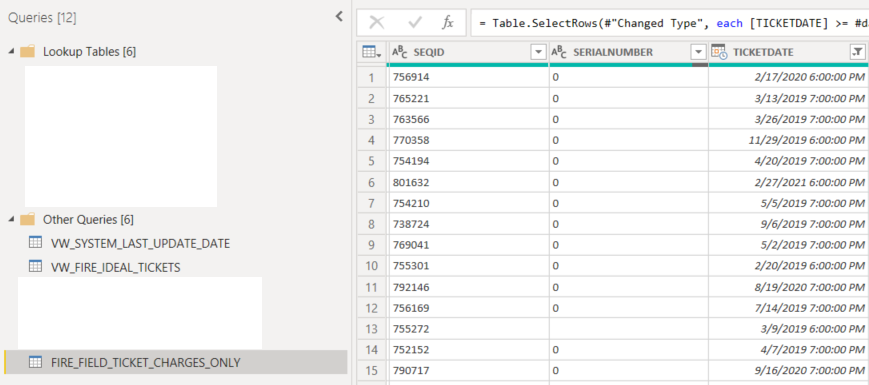Click SEQID cell 763566
869x385 pixels.
469,120
